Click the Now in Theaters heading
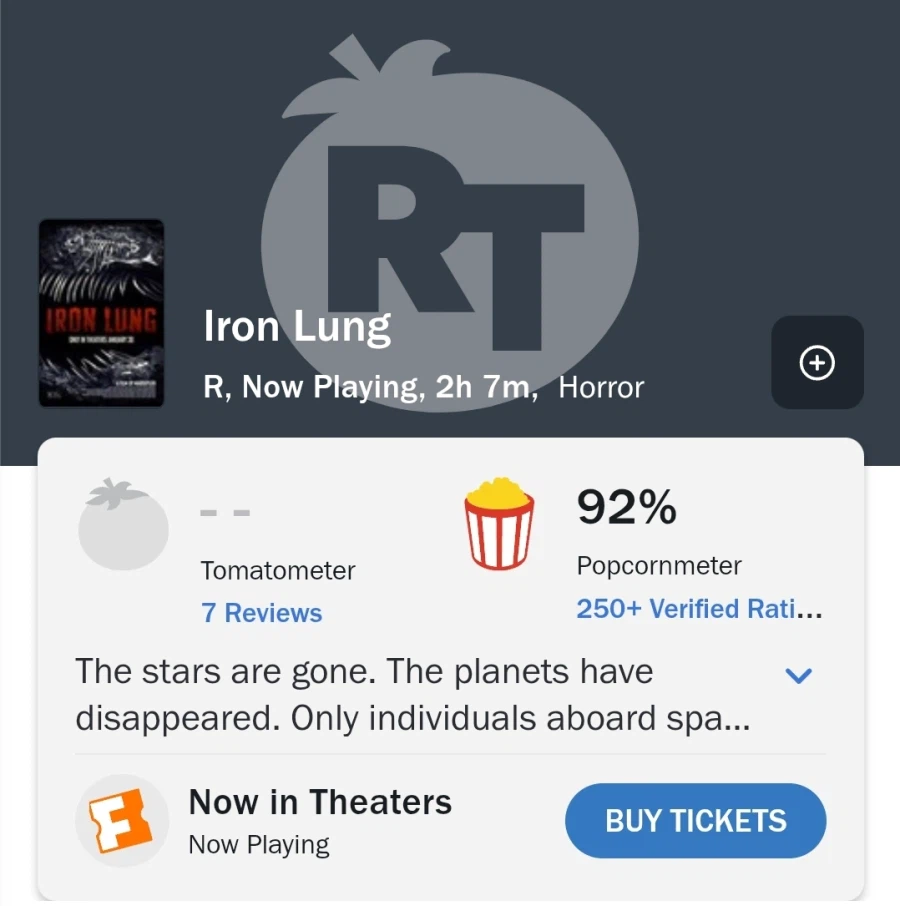 pos(320,802)
